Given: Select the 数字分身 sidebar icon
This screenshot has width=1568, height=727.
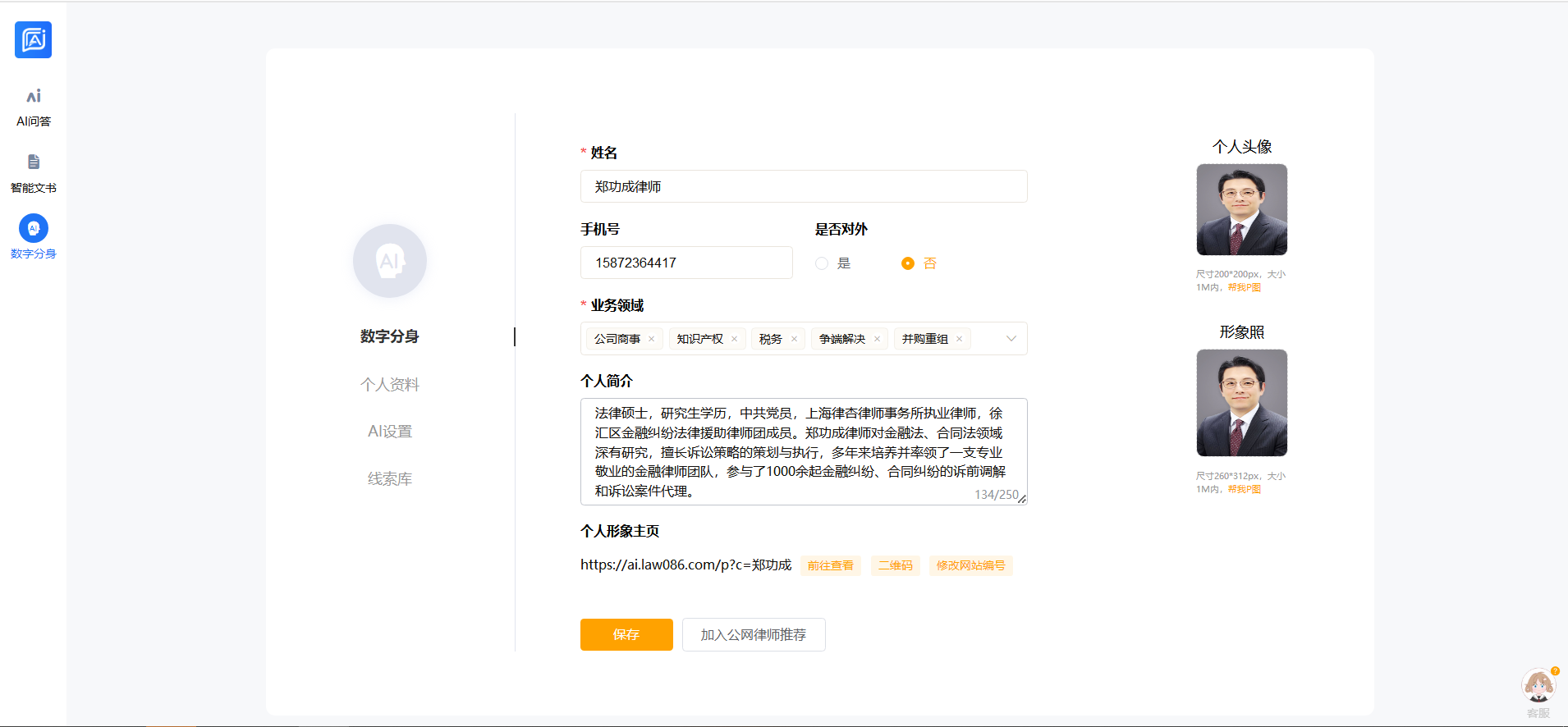Looking at the screenshot, I should (33, 228).
